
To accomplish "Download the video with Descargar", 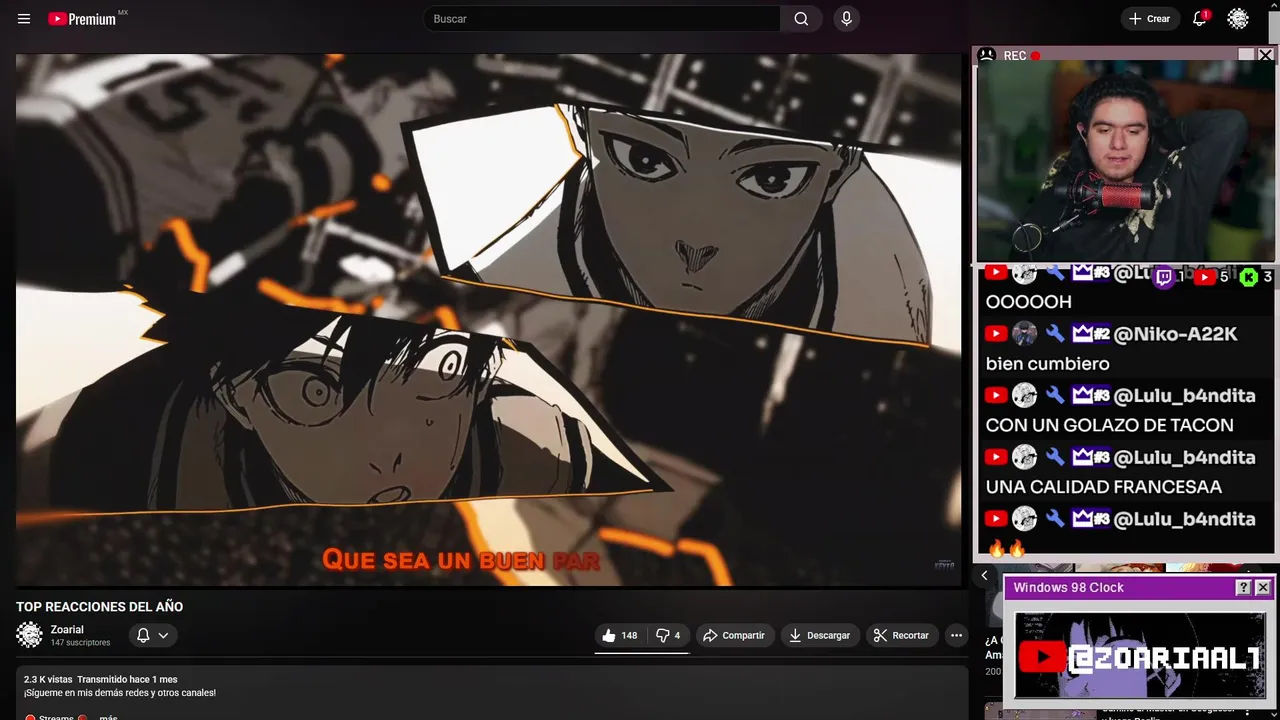I will coord(819,635).
